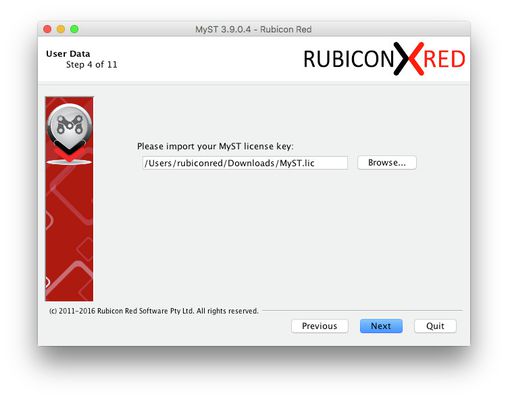The image size is (508, 400).
Task: Focus the MyST.lic license path field
Action: [245, 163]
